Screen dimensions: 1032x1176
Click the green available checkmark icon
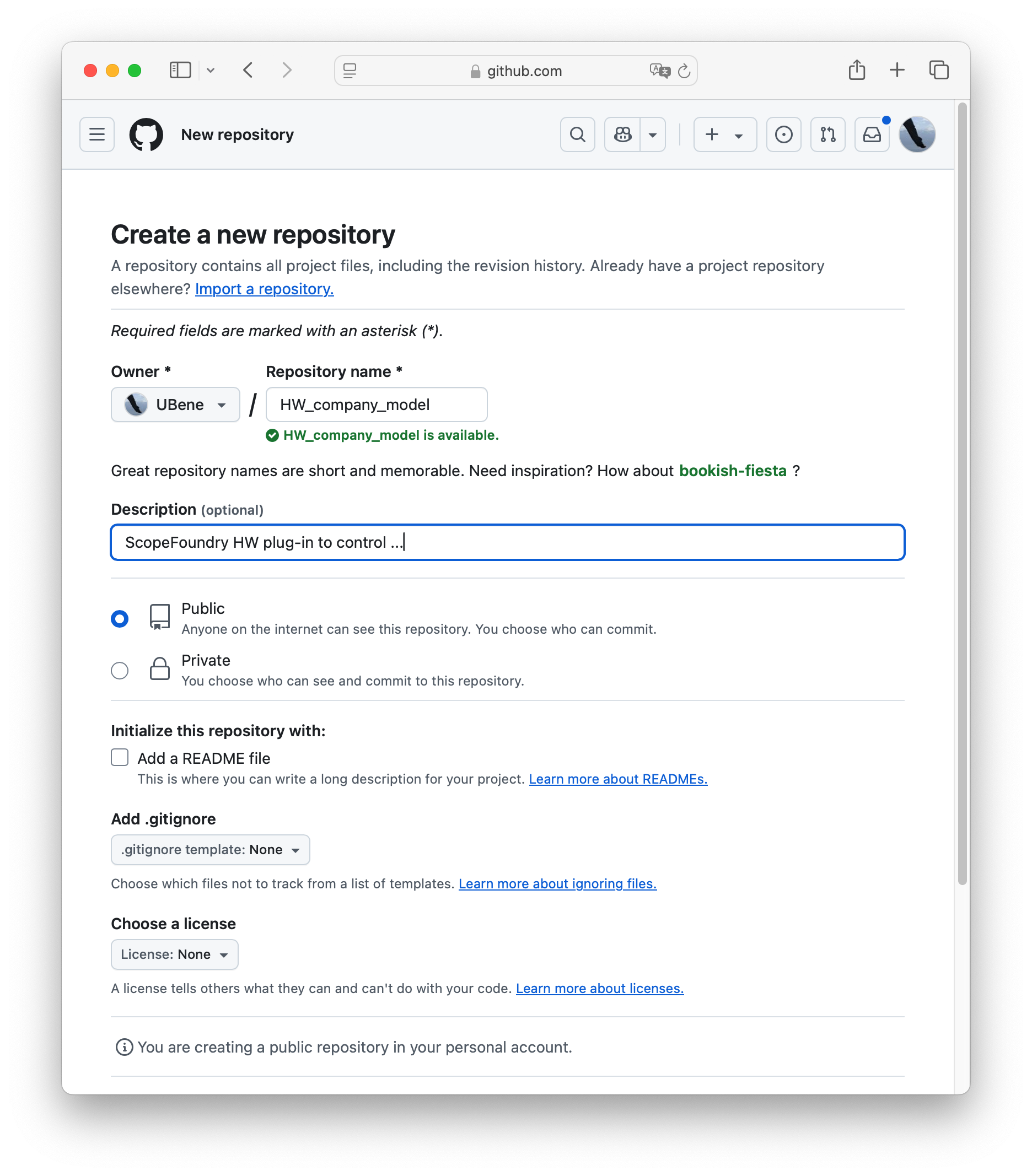(x=272, y=435)
